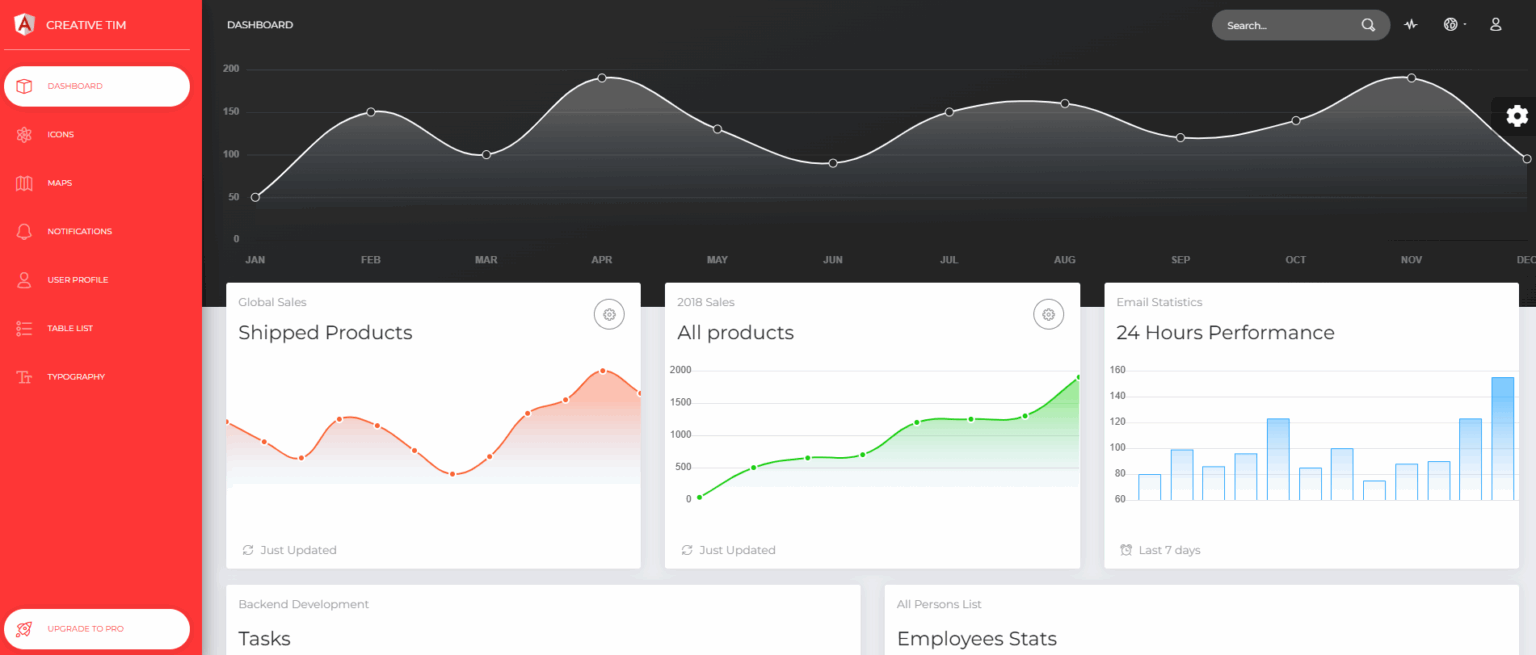Open the activity stats pulse icon
Image resolution: width=1536 pixels, height=655 pixels.
tap(1411, 25)
